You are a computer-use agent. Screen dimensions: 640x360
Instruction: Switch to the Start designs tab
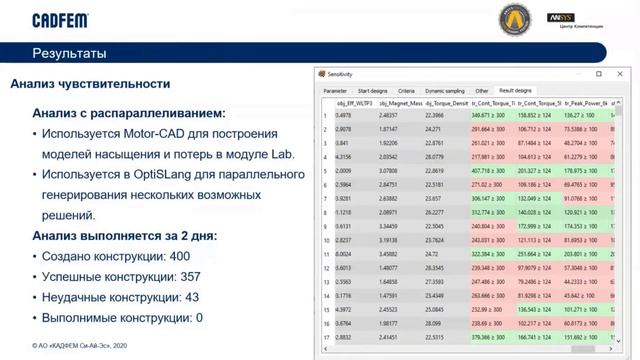[372, 91]
